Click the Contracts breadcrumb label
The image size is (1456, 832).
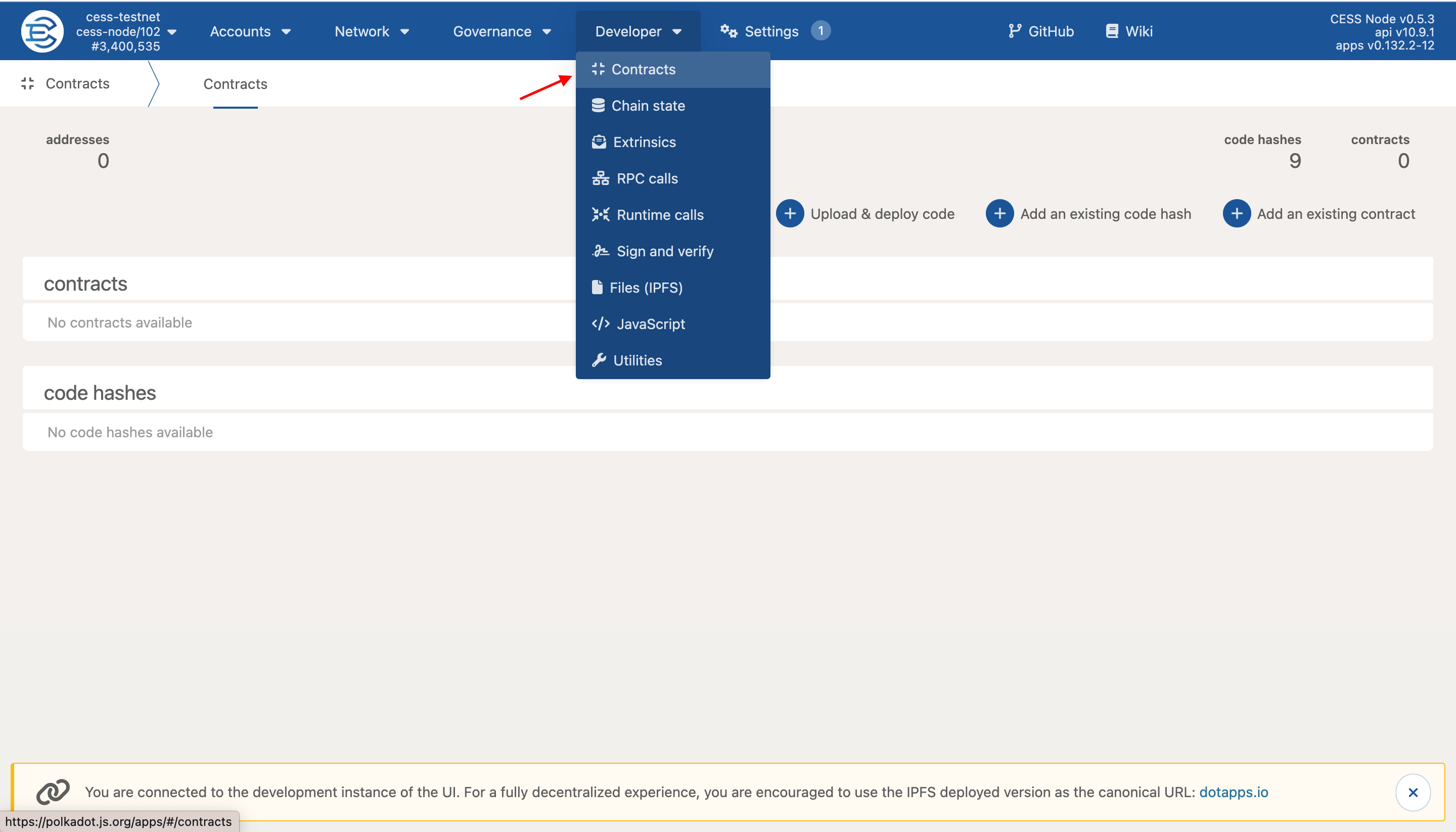click(77, 83)
